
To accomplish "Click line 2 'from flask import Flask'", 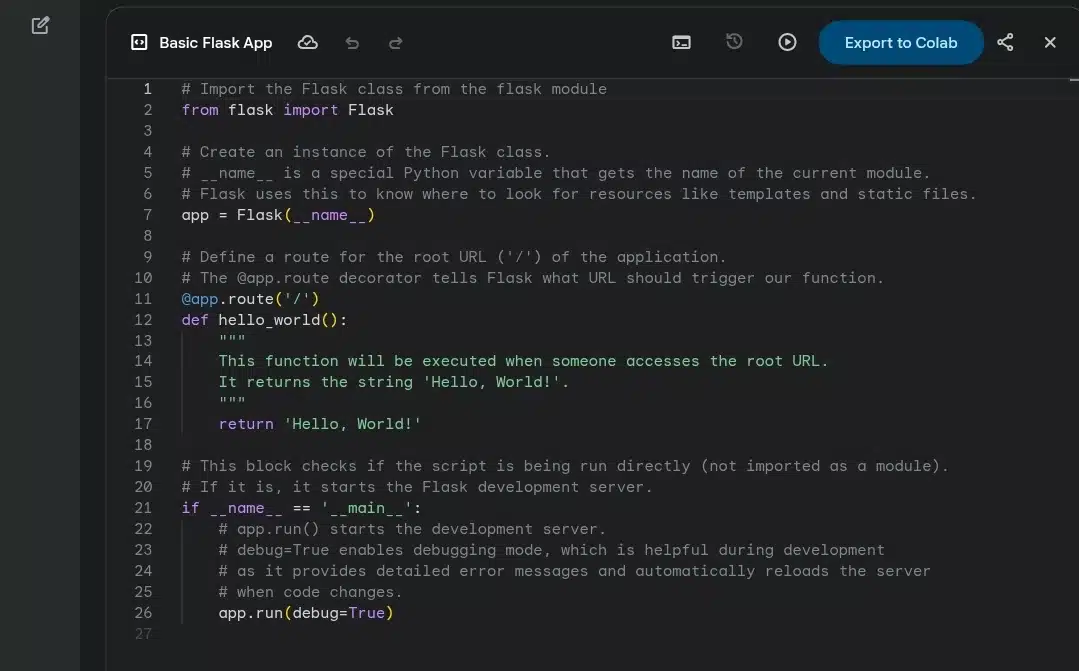I will [288, 110].
